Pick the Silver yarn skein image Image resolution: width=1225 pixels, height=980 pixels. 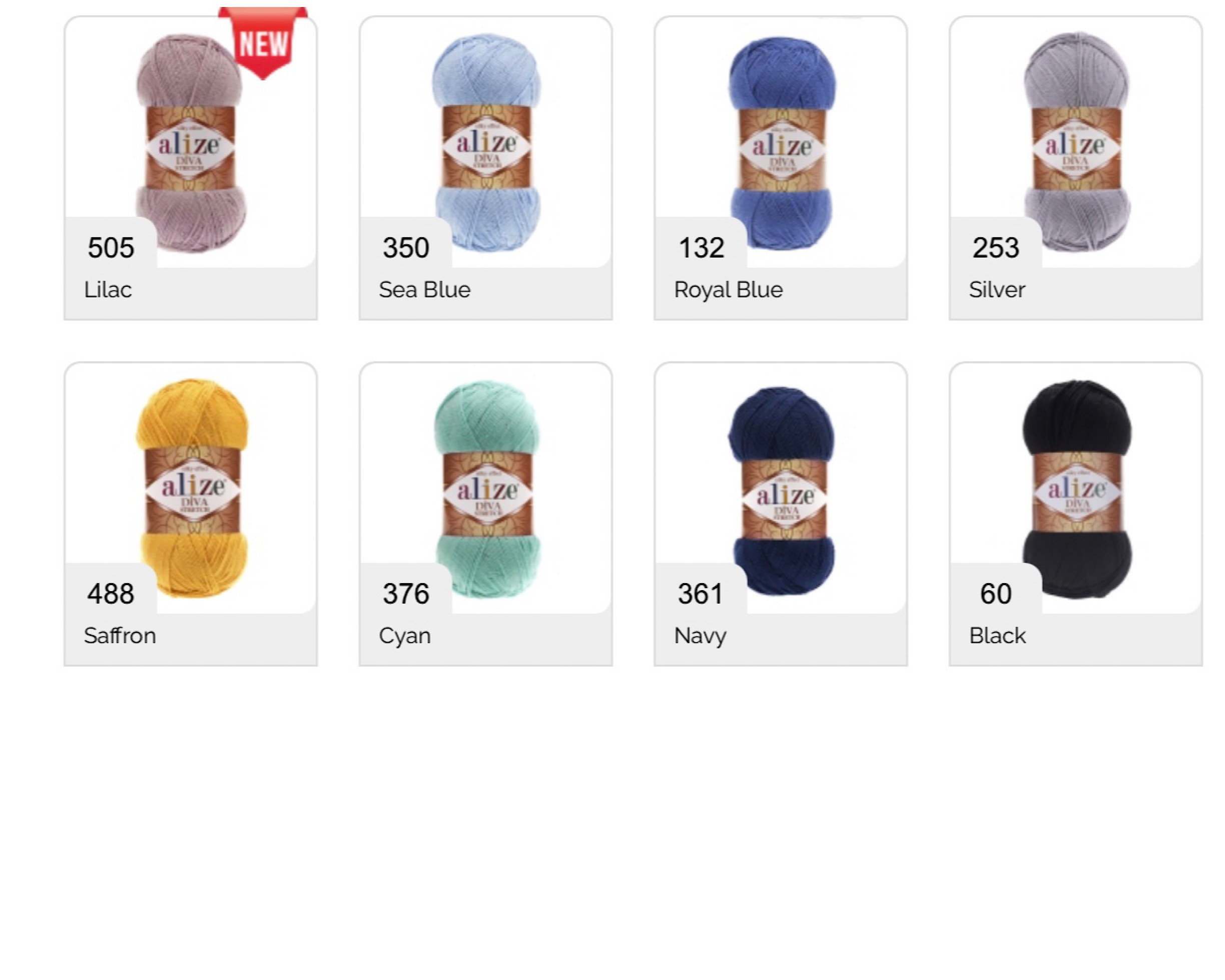(1076, 142)
